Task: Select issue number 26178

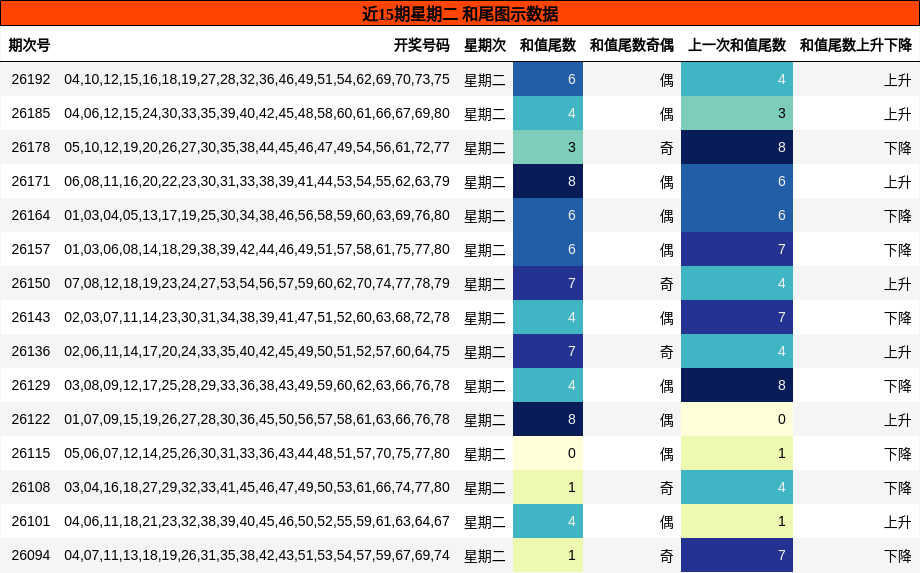Action: 31,147
